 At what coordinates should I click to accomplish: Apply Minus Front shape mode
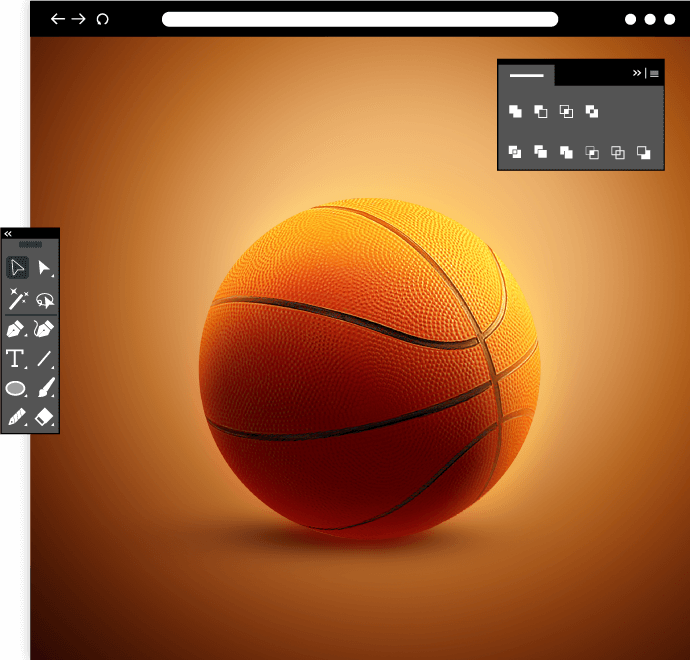click(x=540, y=111)
